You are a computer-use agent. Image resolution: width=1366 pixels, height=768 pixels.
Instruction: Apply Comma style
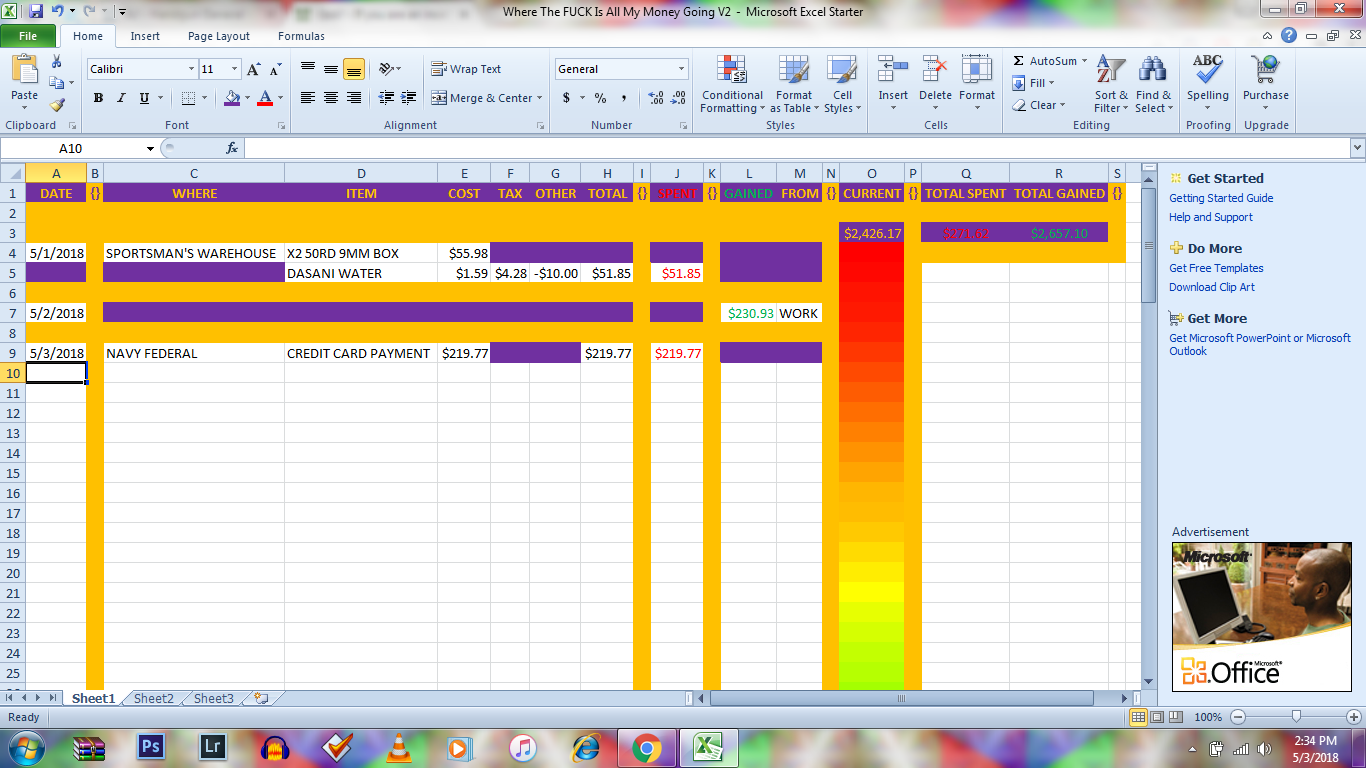(624, 98)
